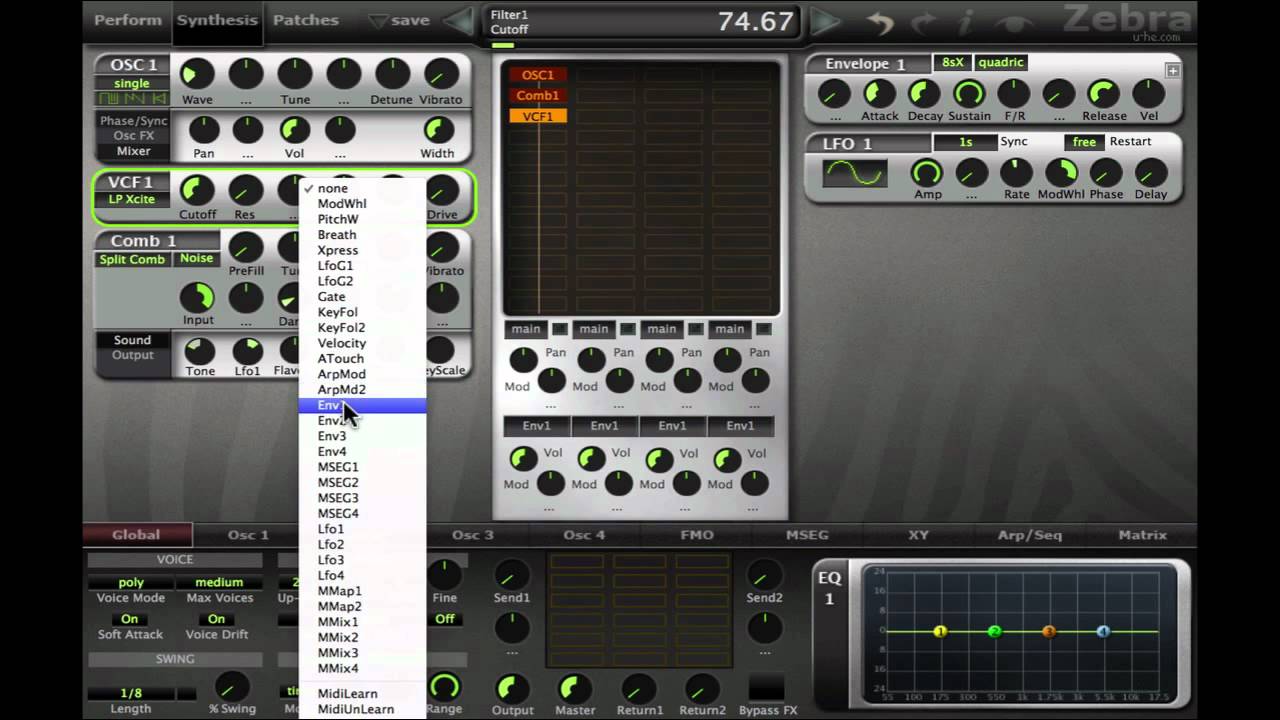Toggle Voice Drift On switch
This screenshot has width=1280, height=720.
(216, 619)
